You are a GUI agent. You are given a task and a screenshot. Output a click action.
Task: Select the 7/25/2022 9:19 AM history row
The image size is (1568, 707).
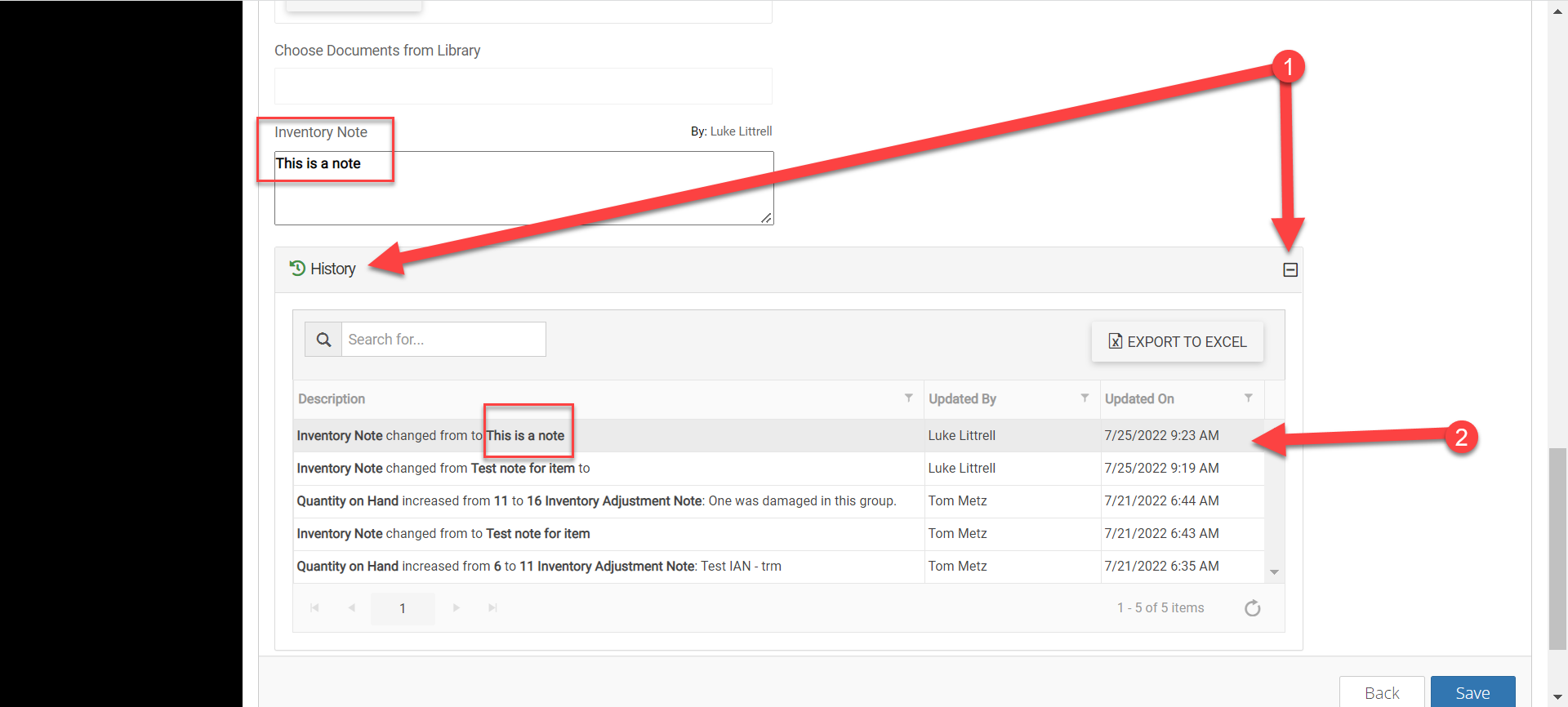click(608, 469)
